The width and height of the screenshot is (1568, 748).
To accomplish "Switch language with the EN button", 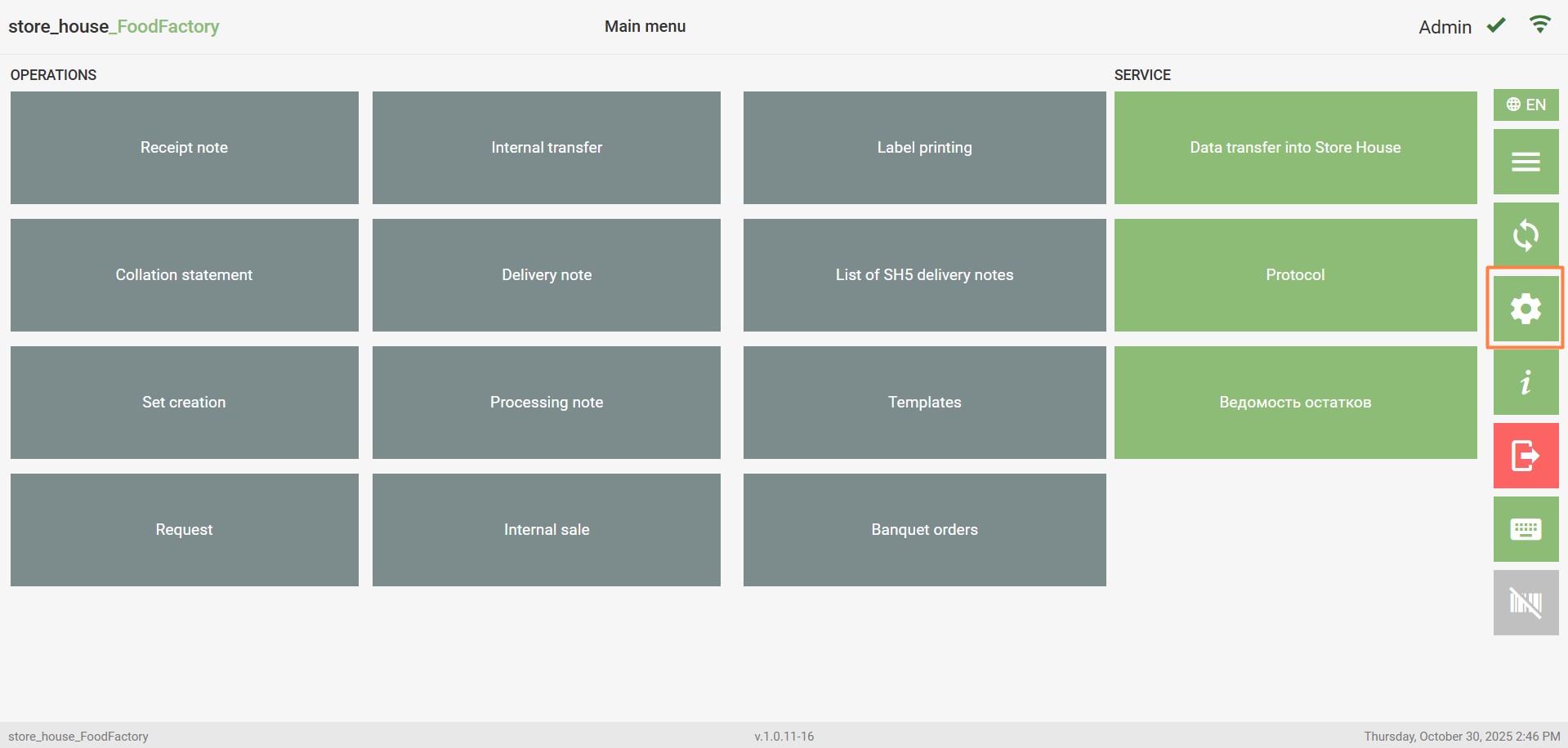I will point(1526,105).
